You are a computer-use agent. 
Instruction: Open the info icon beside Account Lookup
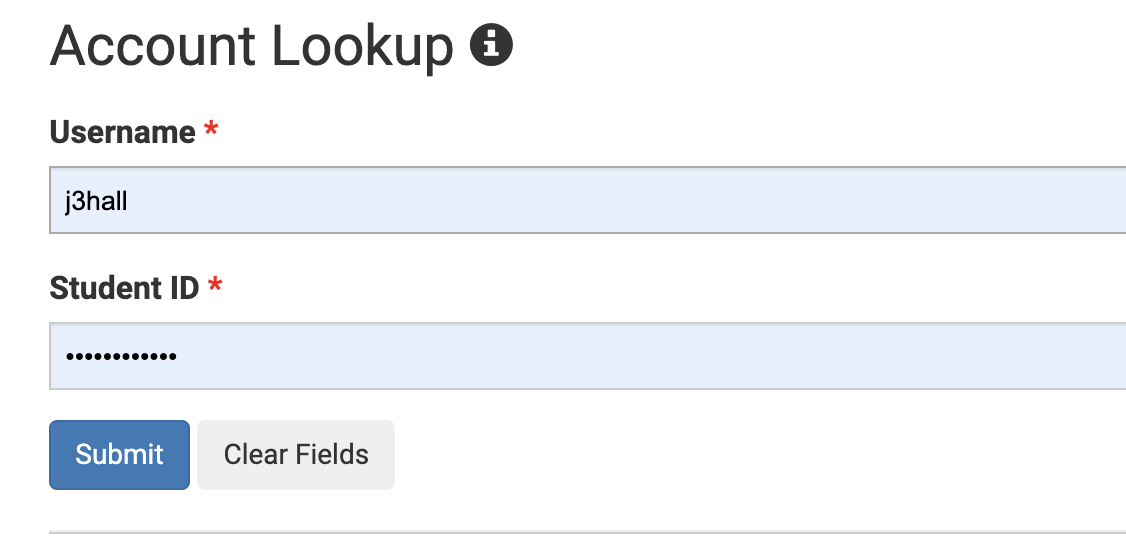tap(491, 45)
